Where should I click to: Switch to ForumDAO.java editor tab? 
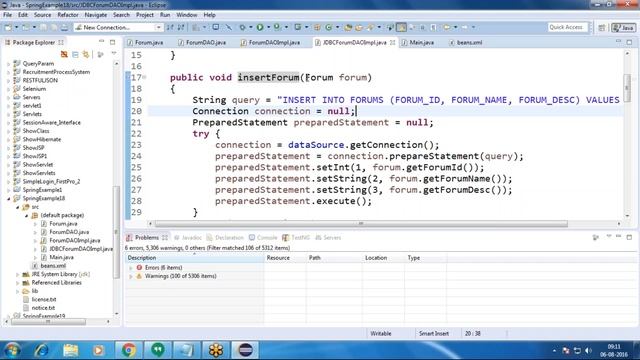(x=202, y=42)
